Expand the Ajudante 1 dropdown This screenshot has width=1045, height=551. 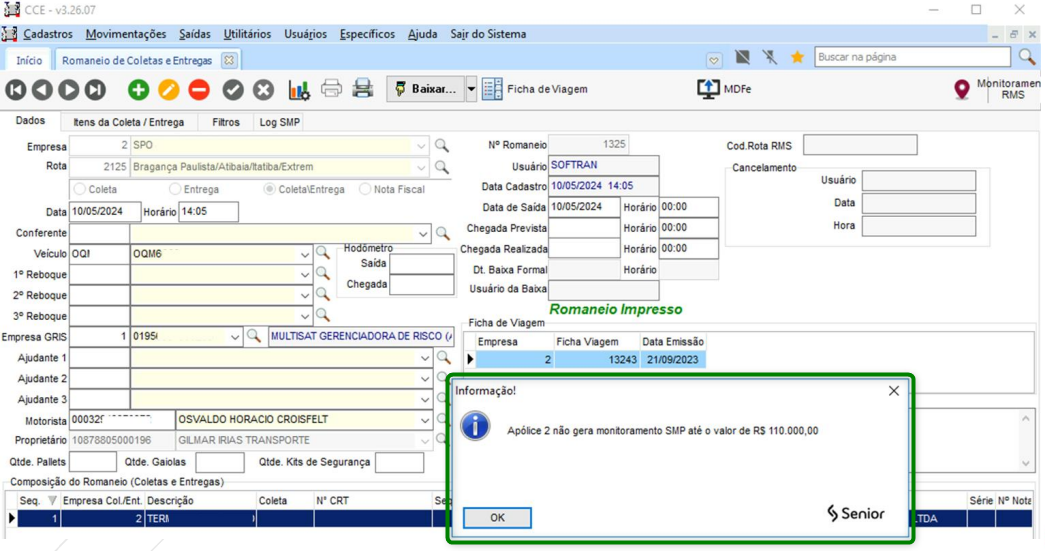click(424, 358)
